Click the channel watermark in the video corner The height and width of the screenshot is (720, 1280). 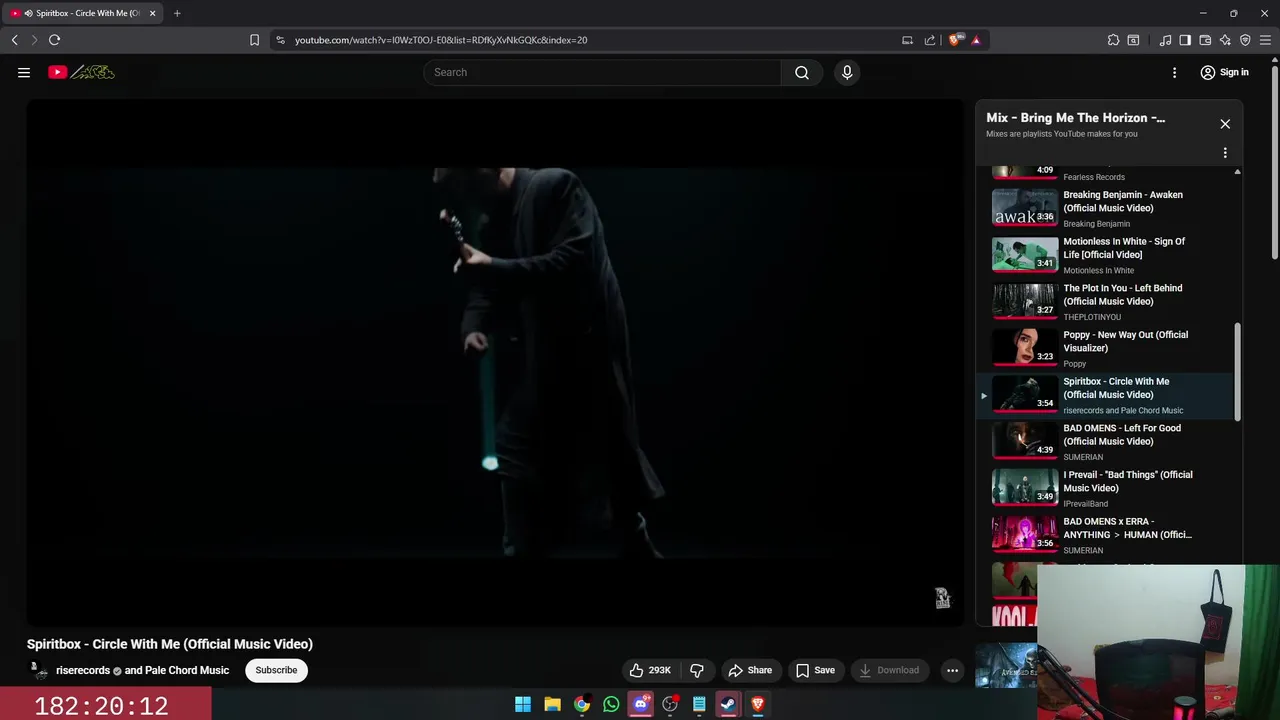(942, 598)
